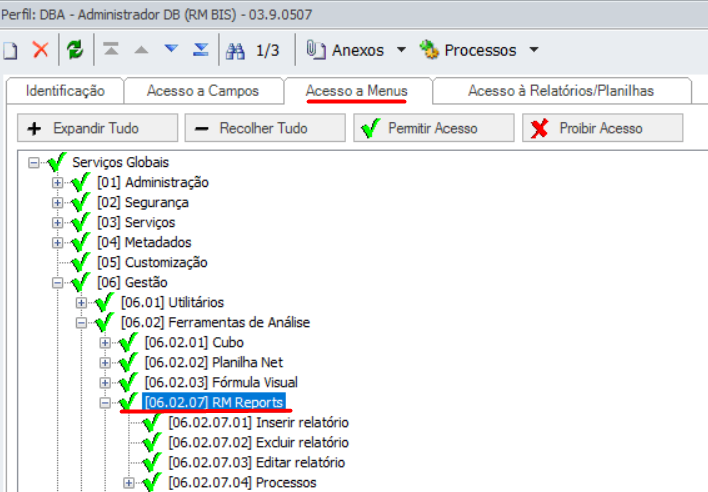Collapse [06.02] Ferramentas de Análise node

click(x=81, y=322)
